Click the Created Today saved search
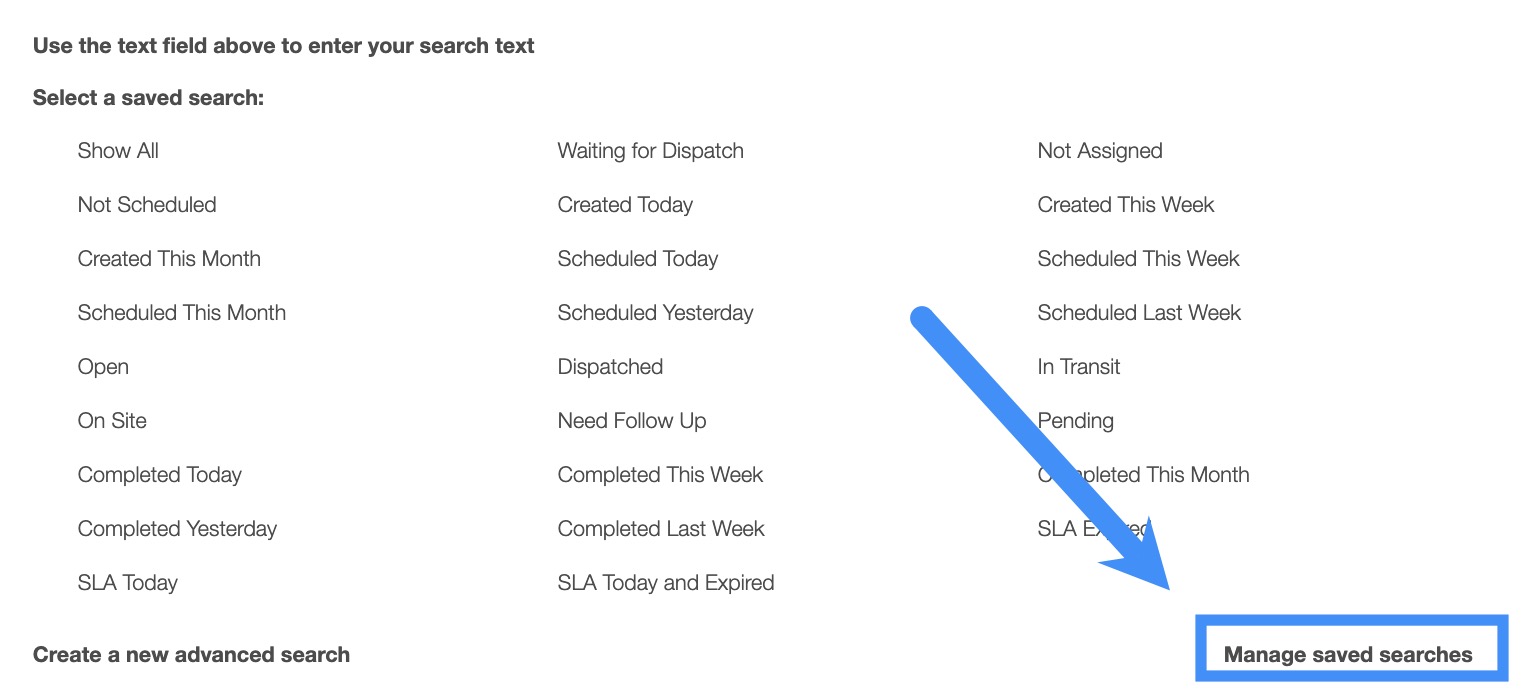This screenshot has height=690, width=1540. (x=625, y=205)
